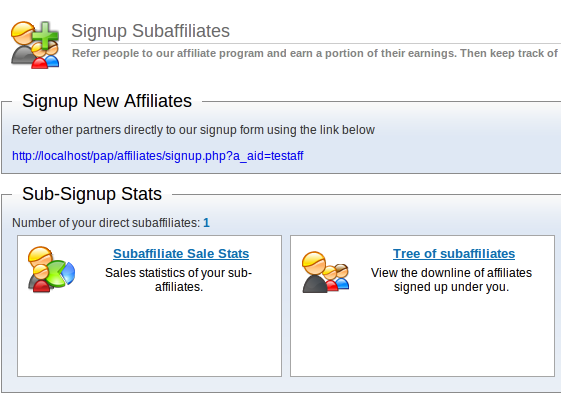Screen dimensions: 561x396
Task: Click the 'View the downline of affiliates' description
Action: pyautogui.click(x=451, y=280)
